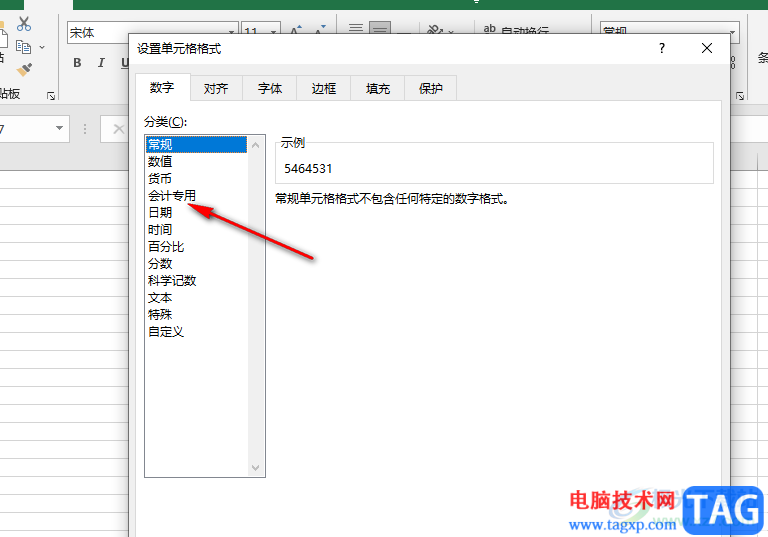Select 文本 in the category list

[x=196, y=297]
